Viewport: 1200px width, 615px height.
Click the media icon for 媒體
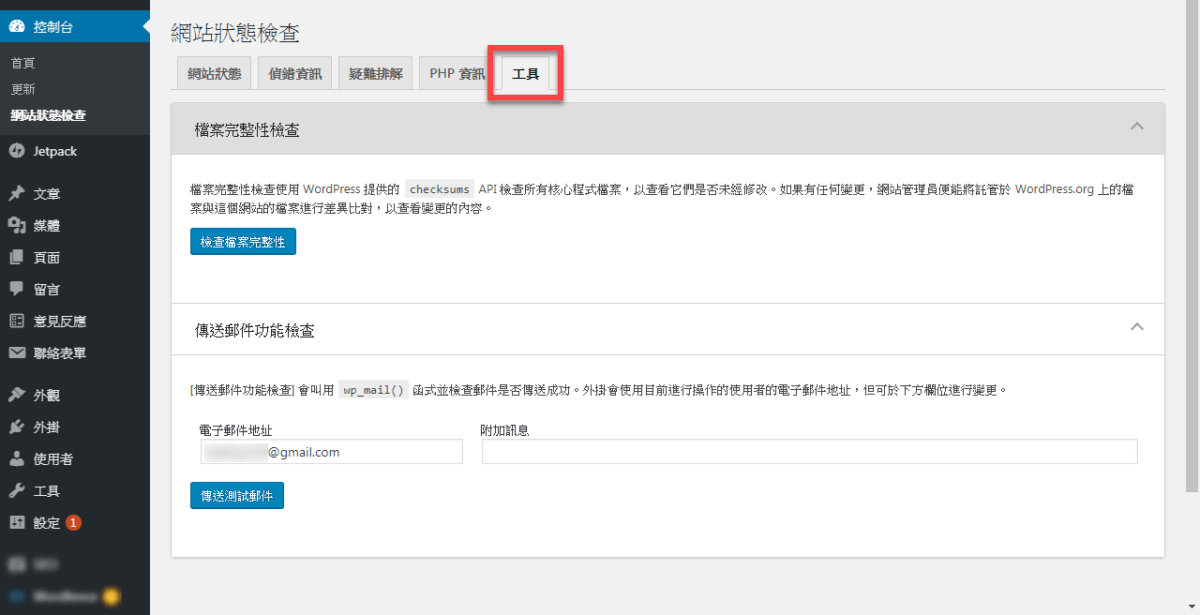coord(17,226)
